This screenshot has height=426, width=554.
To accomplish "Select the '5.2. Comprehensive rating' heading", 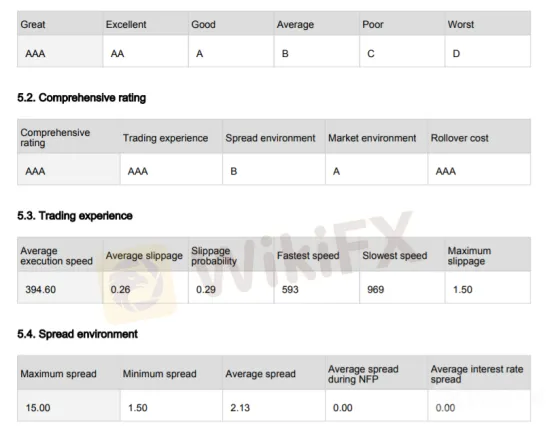I will (81, 98).
